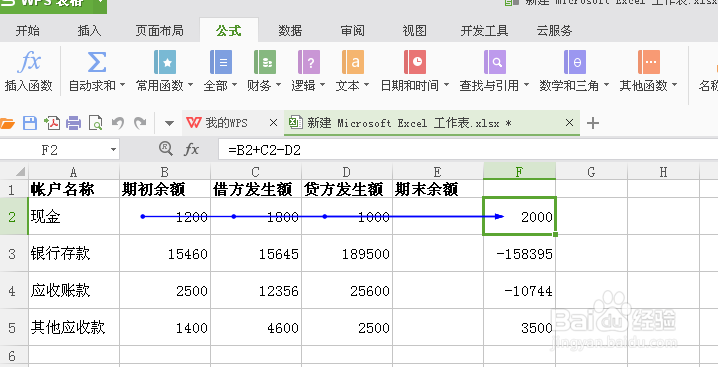Switch to the 页面布局 tab

159,31
